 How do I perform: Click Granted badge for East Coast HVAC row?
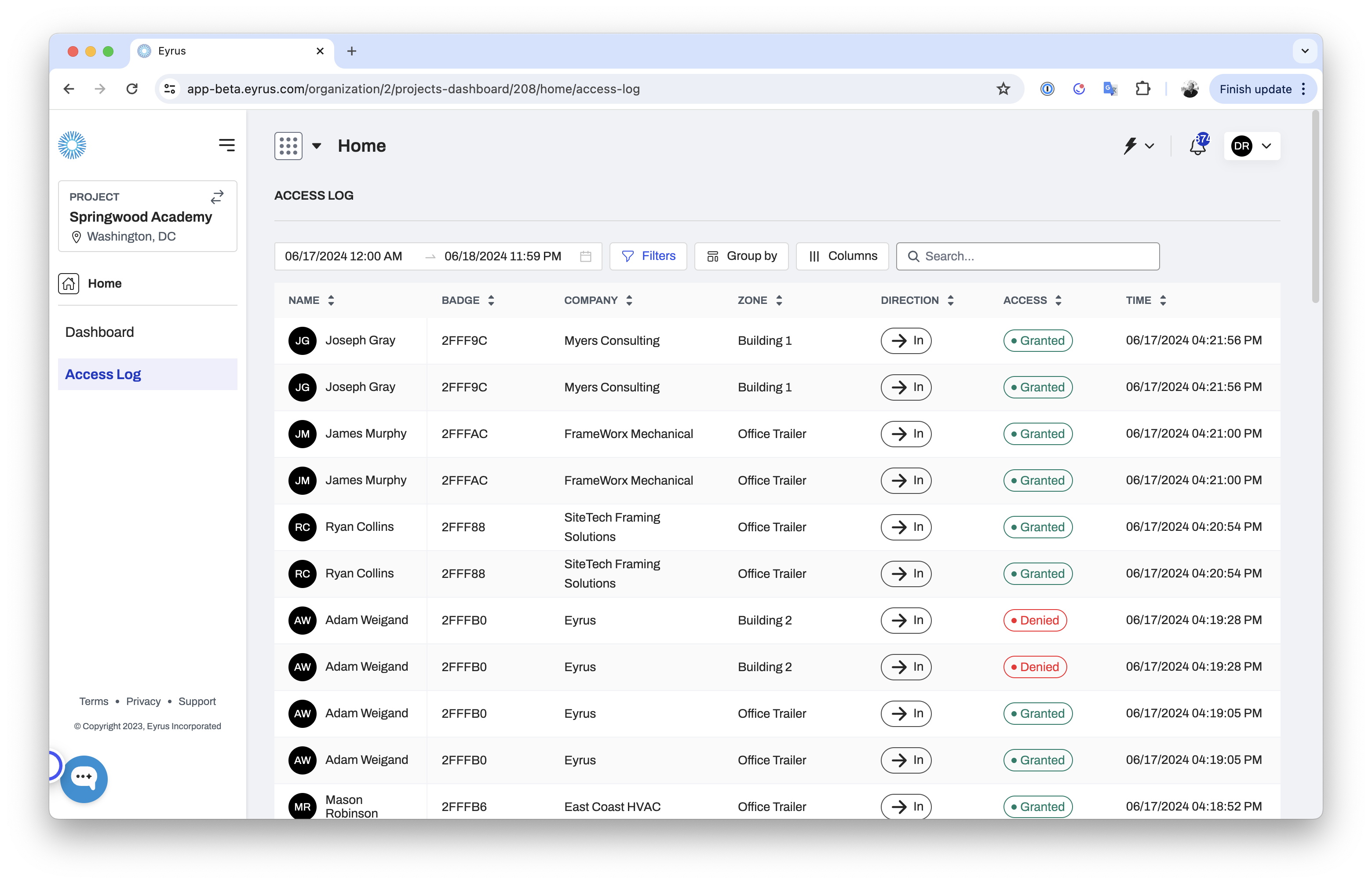coord(1037,807)
